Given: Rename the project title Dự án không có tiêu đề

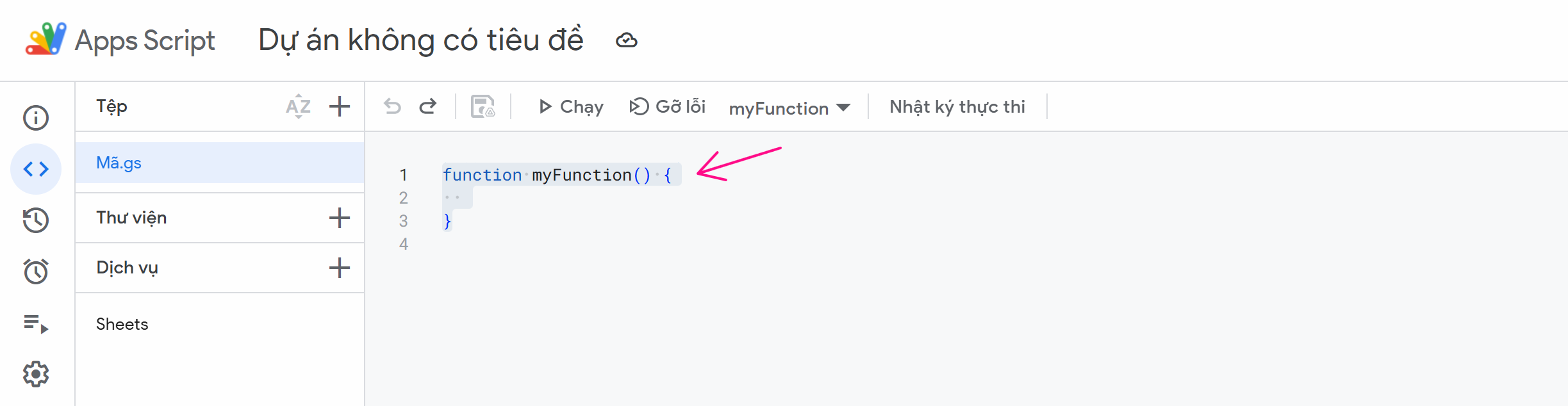Looking at the screenshot, I should point(420,40).
